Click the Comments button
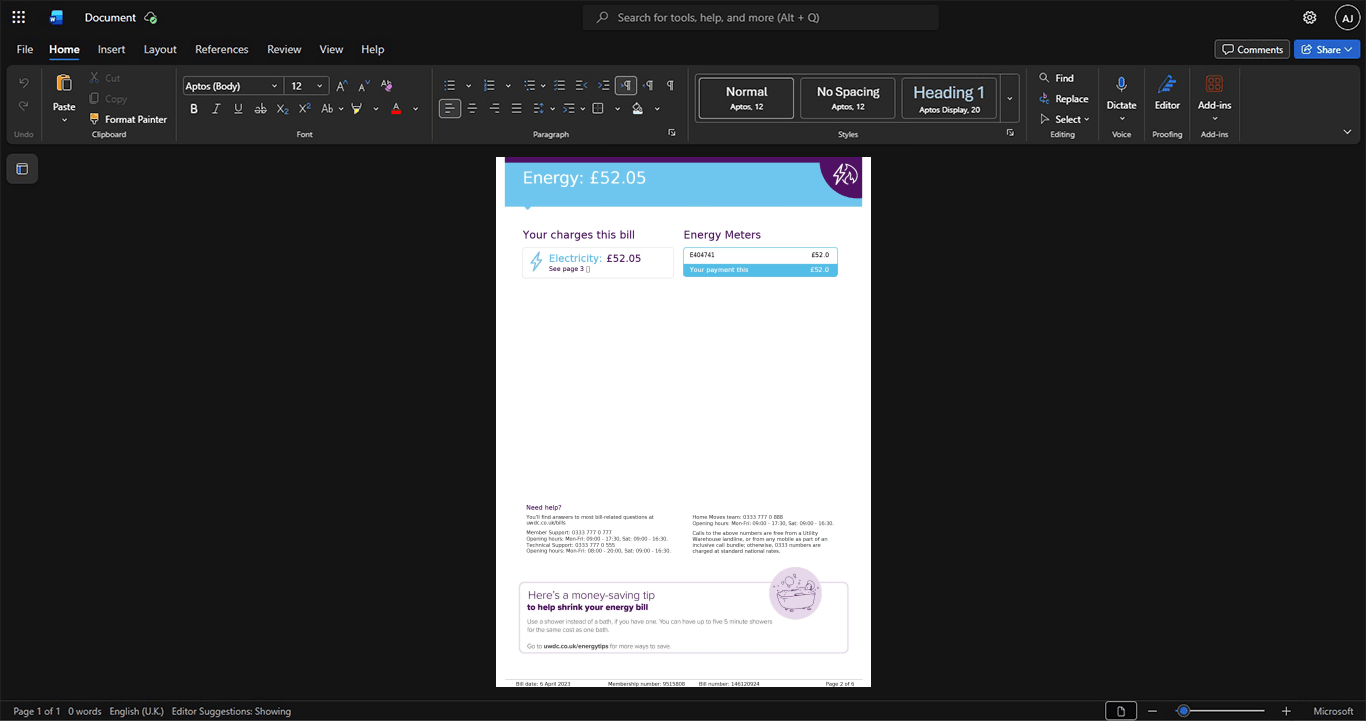Image resolution: width=1366 pixels, height=721 pixels. [1252, 49]
